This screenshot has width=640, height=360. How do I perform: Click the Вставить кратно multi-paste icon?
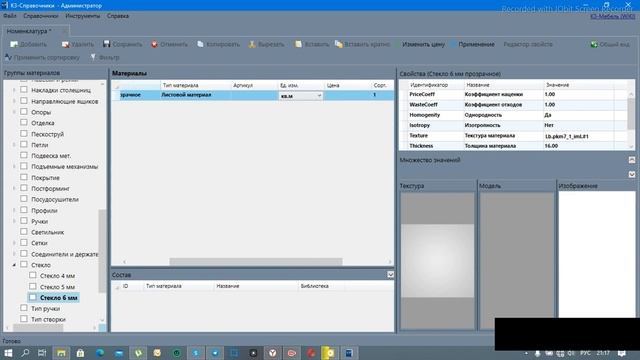click(339, 44)
